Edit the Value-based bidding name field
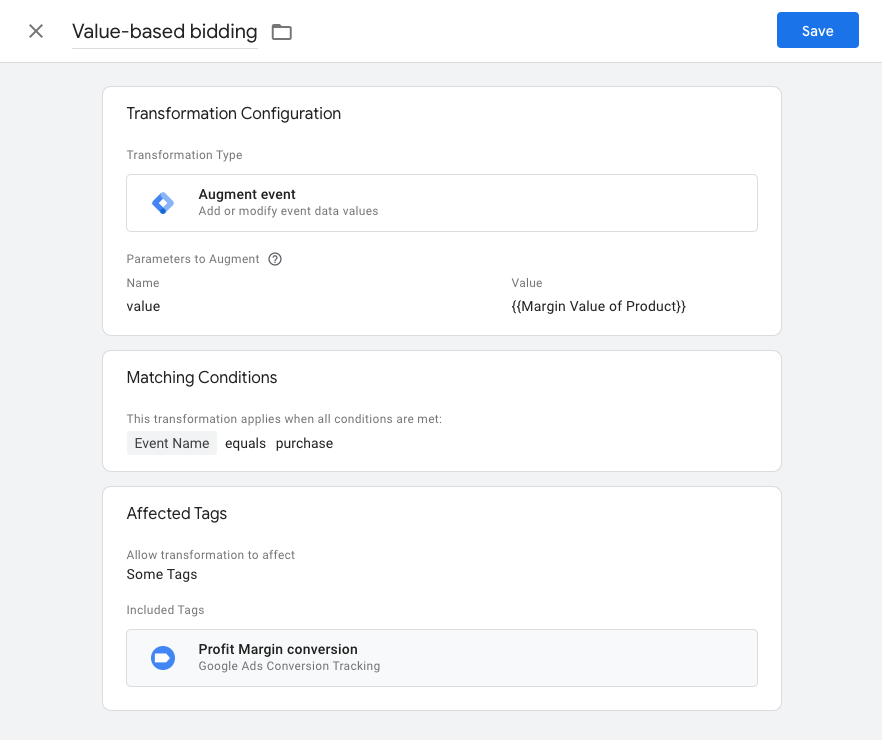 coord(164,31)
